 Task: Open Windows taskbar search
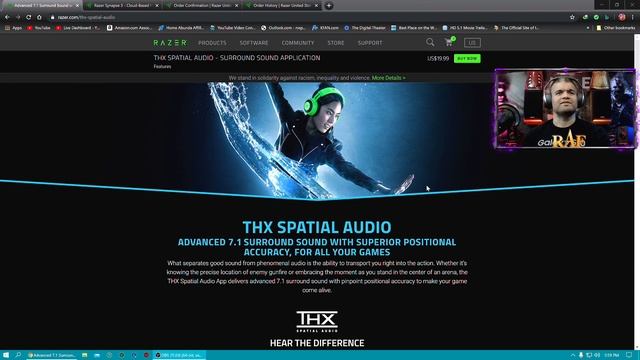[18, 355]
